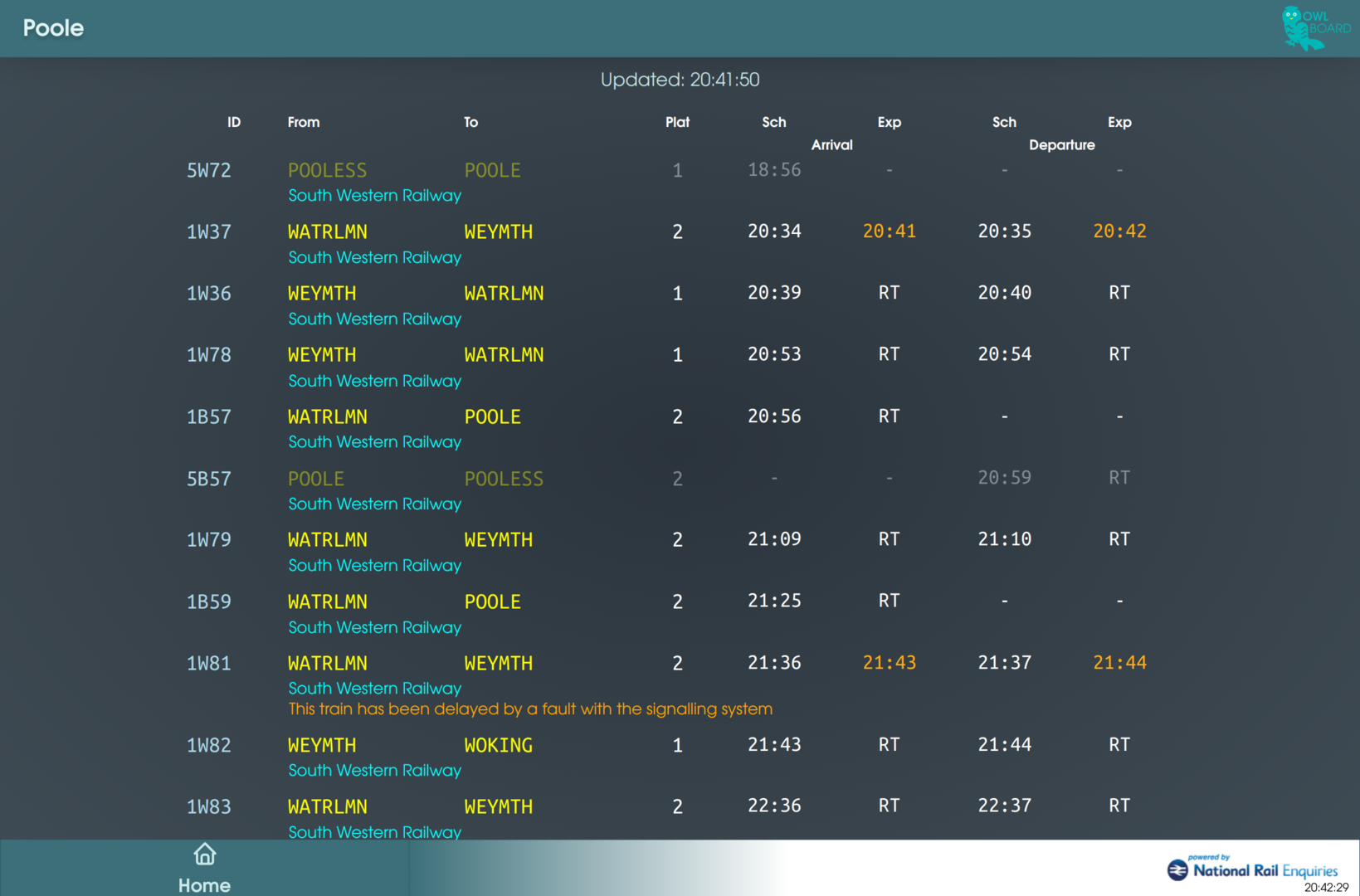Open train 1W37 service details
Screen dimensions: 1360x896
coord(208,232)
